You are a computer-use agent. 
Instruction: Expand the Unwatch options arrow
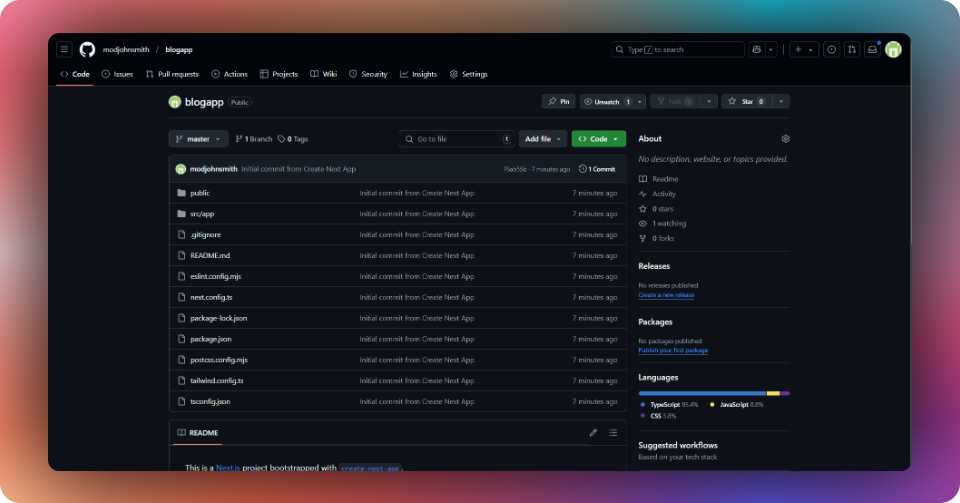click(639, 102)
